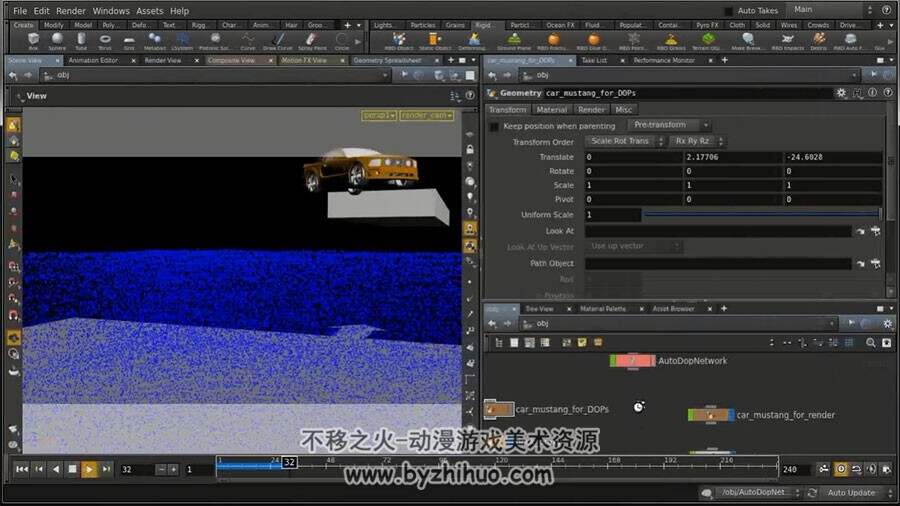Toggle car_mustang_for_render display flag
Viewport: 900px width, 506px height.
[x=731, y=415]
